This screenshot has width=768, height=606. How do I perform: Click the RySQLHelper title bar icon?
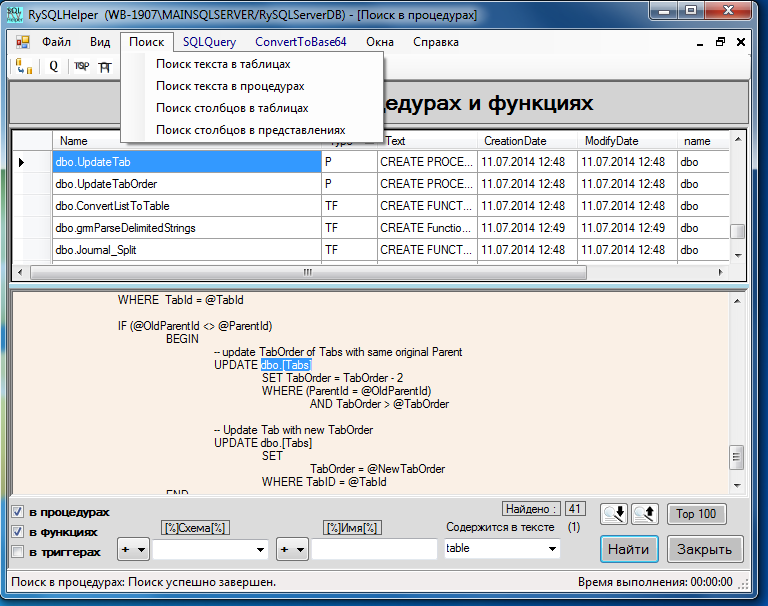14,15
